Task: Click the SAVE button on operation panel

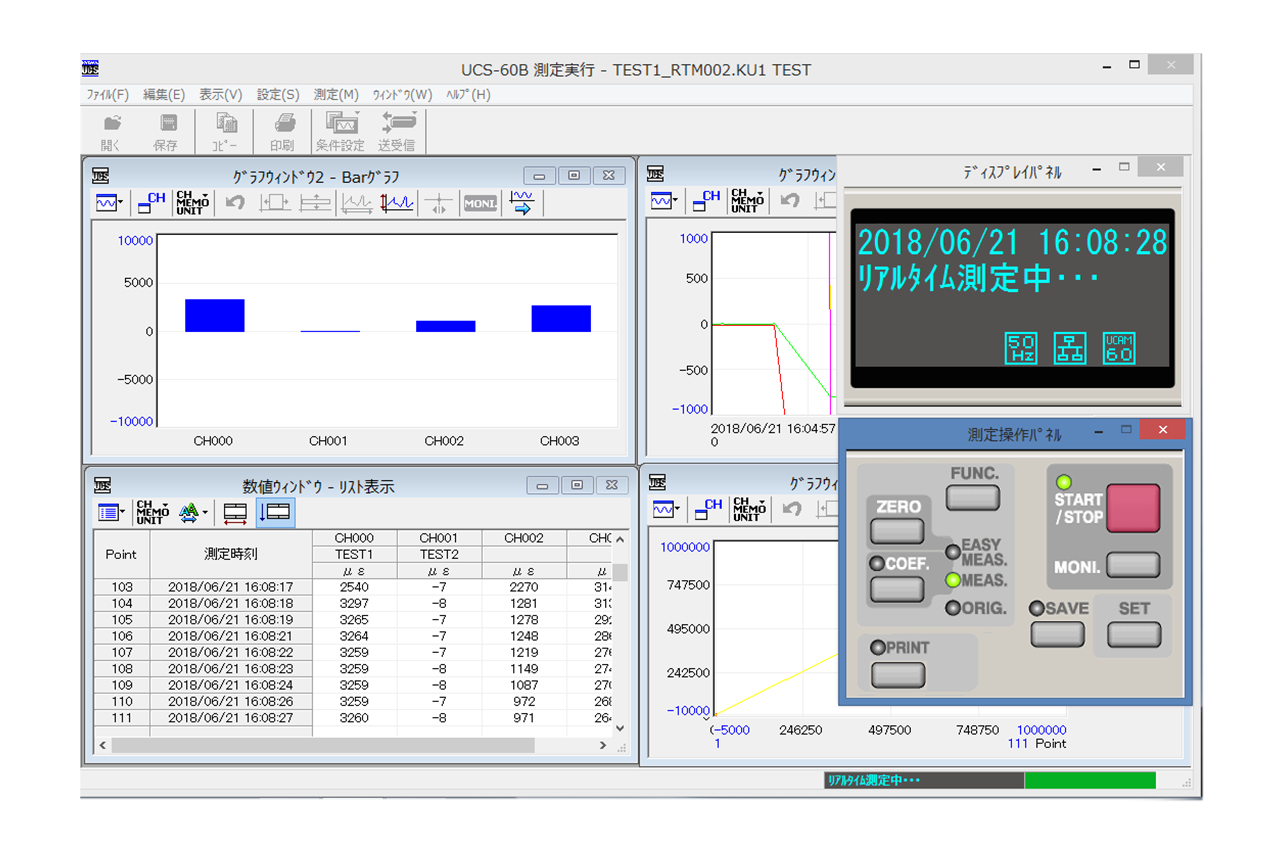Action: pos(1057,635)
